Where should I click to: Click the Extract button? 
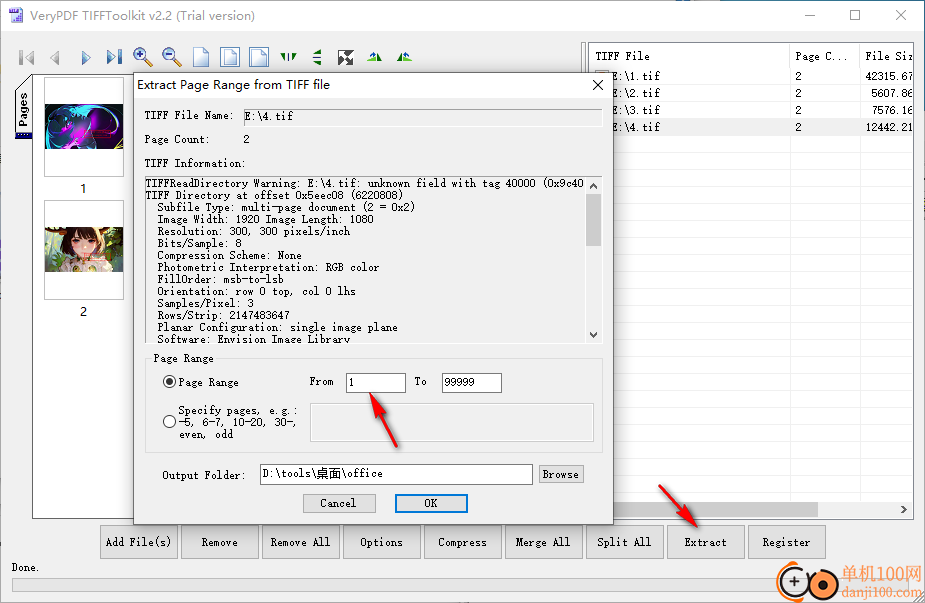[706, 542]
